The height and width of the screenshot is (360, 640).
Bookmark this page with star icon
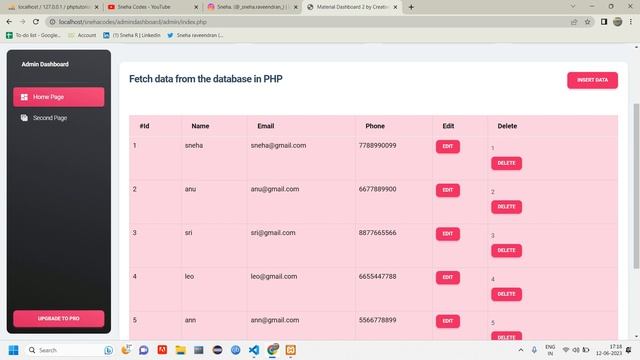(587, 22)
